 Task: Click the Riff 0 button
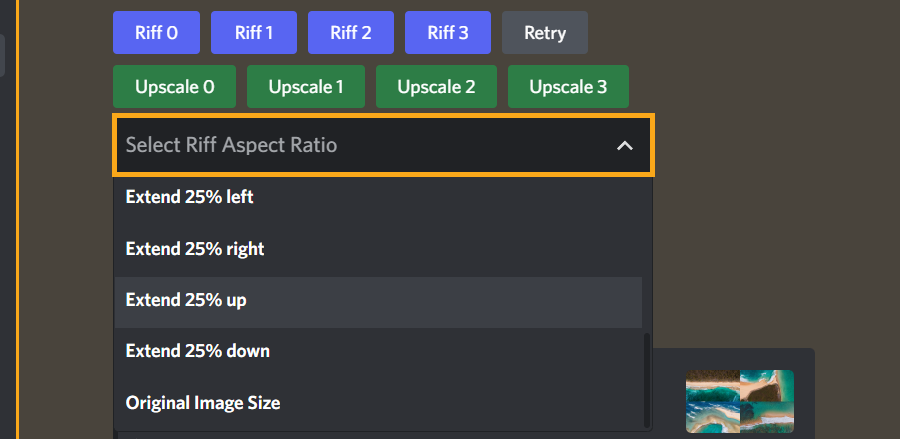pos(156,33)
